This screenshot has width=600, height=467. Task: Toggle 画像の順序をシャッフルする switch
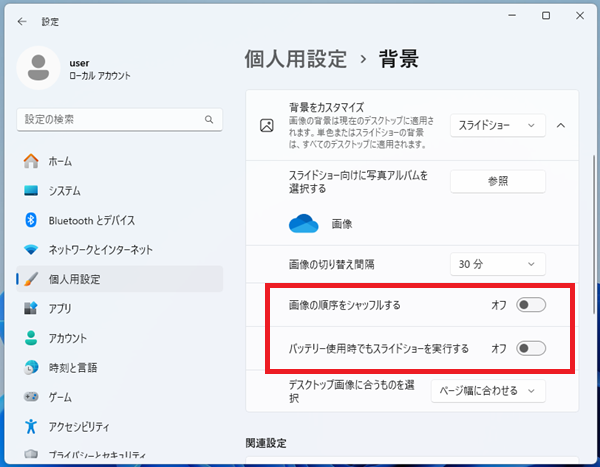click(530, 304)
